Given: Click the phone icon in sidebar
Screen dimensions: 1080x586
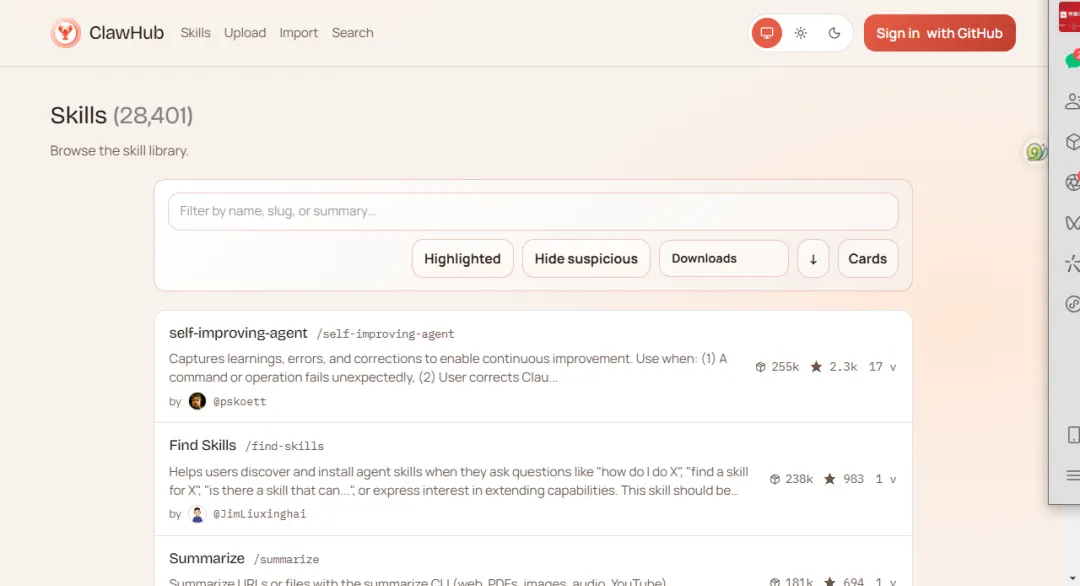Looking at the screenshot, I should pyautogui.click(x=1073, y=435).
